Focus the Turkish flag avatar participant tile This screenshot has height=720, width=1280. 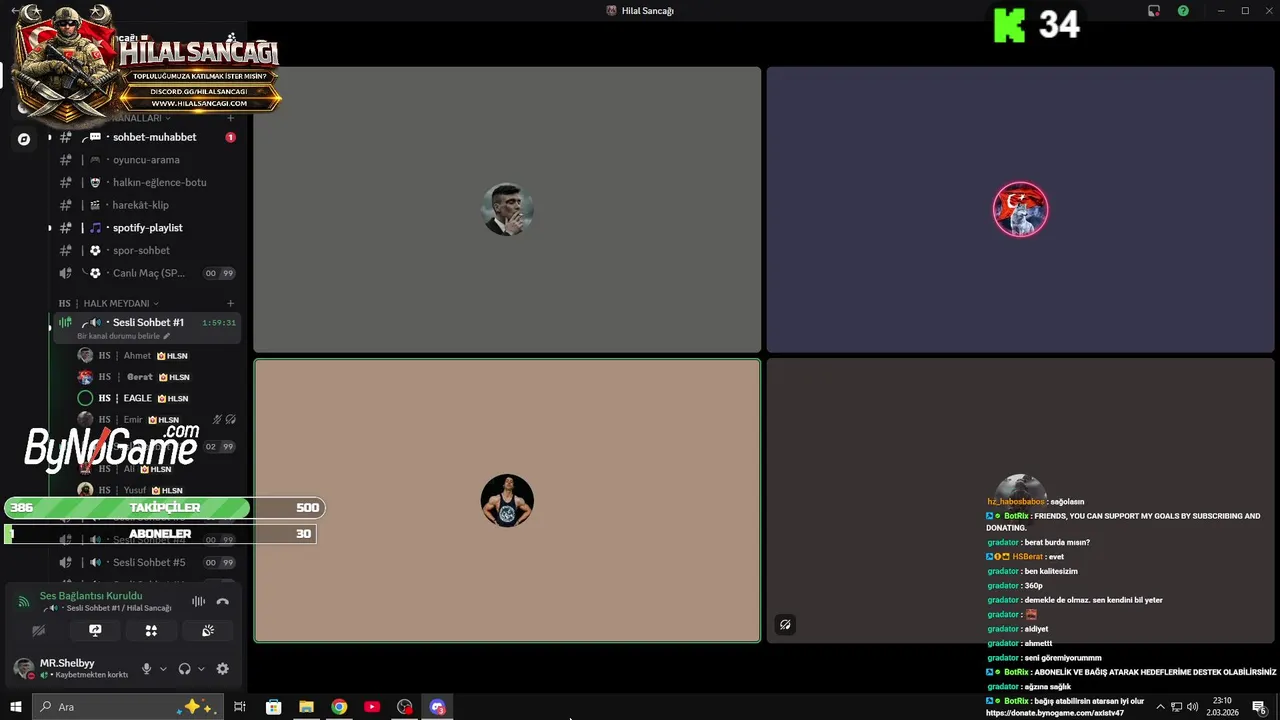[1020, 210]
